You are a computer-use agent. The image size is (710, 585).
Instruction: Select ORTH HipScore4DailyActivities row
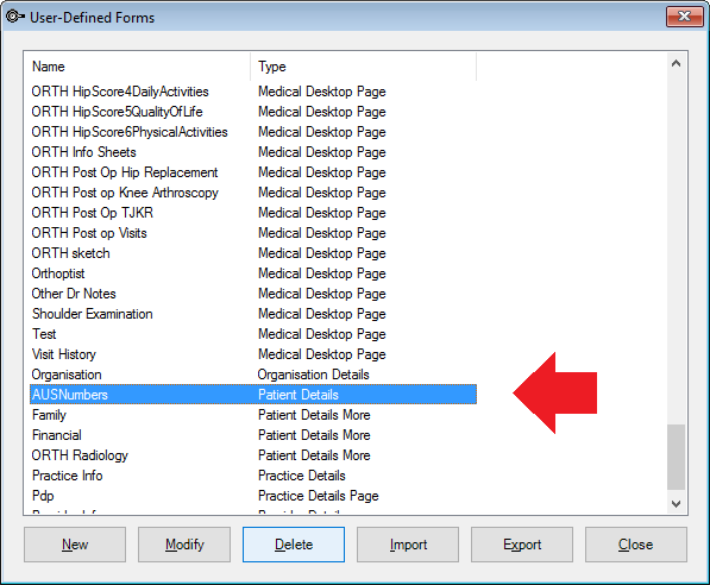point(254,91)
